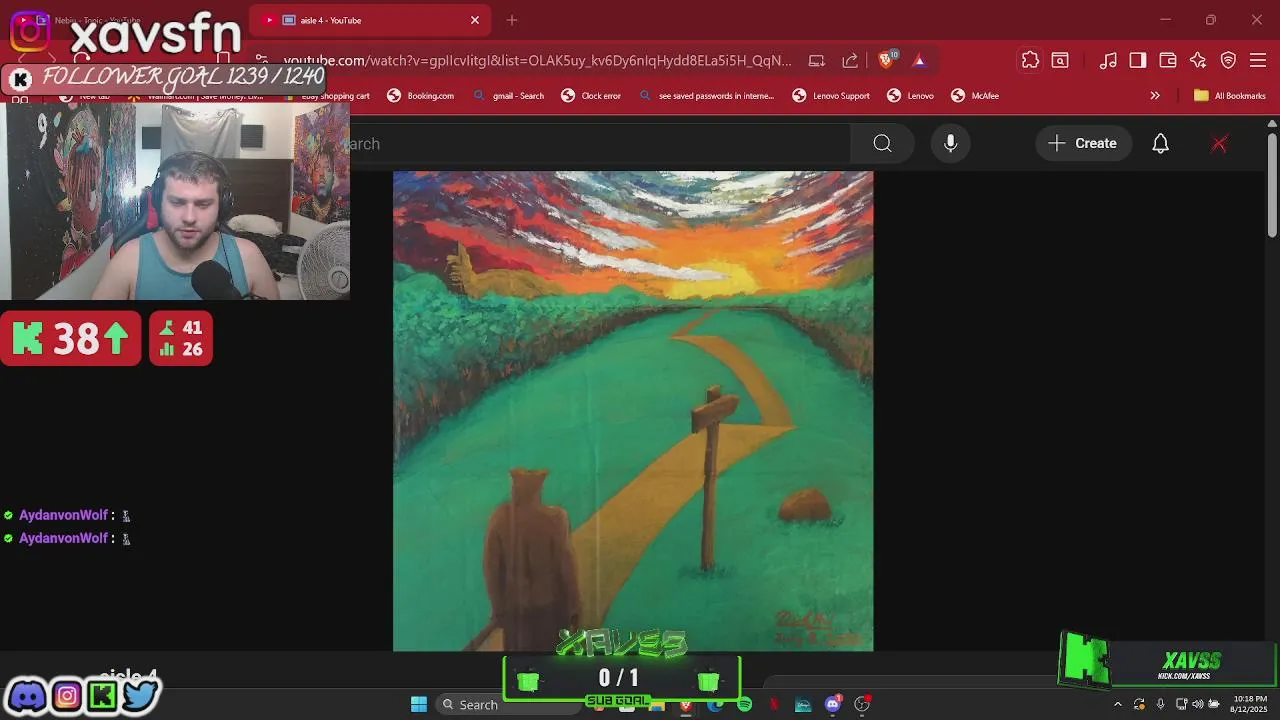This screenshot has height=720, width=1280.
Task: Click the share page icon in the address bar
Action: [x=850, y=61]
